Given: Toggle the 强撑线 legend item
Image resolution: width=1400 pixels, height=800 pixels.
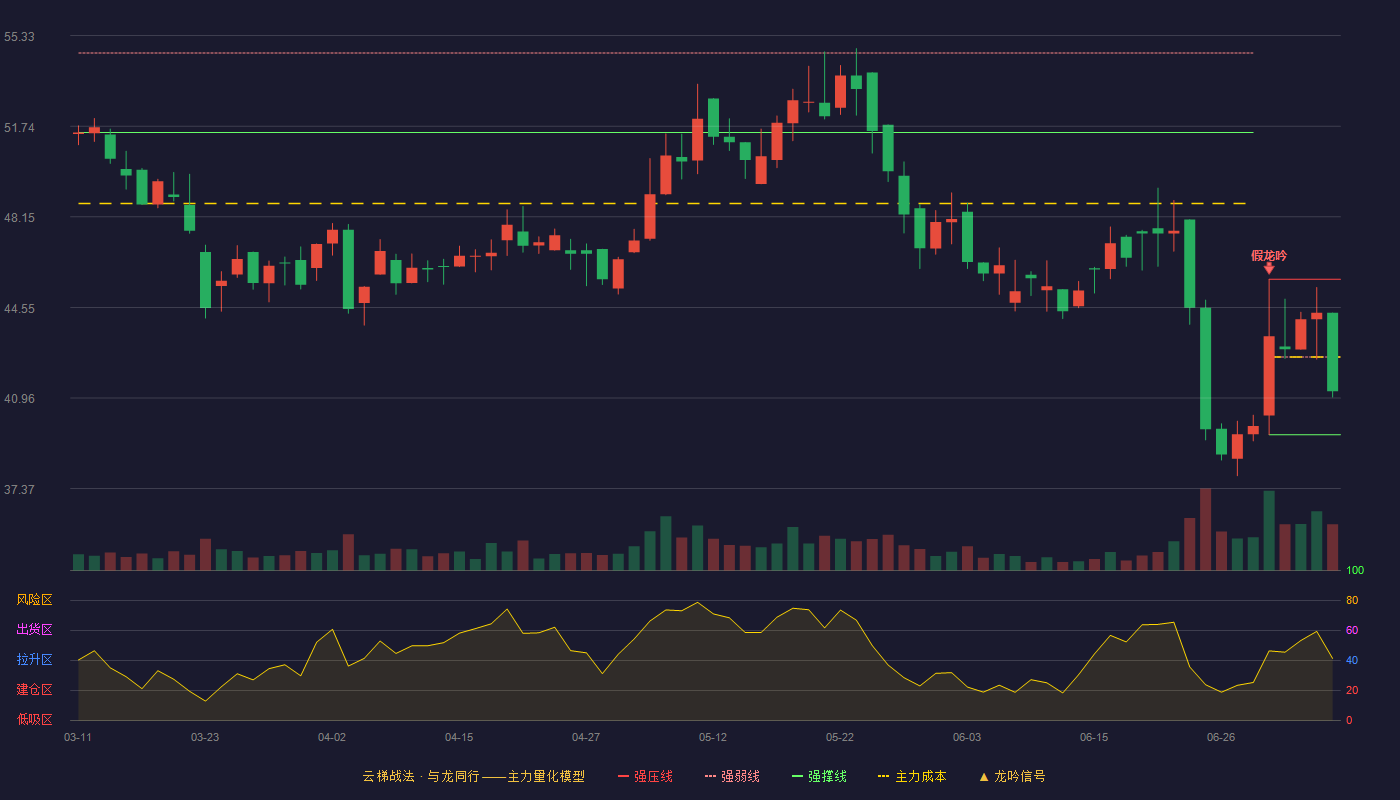Looking at the screenshot, I should tap(819, 776).
